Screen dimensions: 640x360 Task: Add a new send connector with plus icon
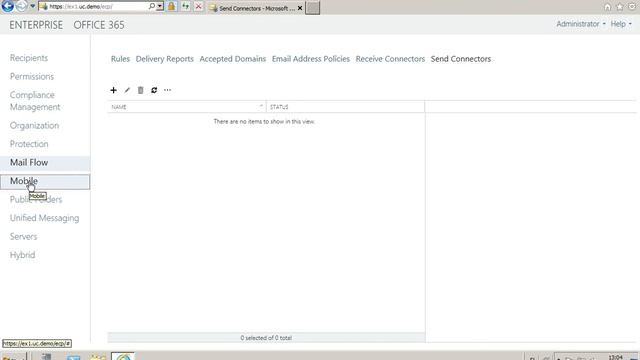point(113,90)
